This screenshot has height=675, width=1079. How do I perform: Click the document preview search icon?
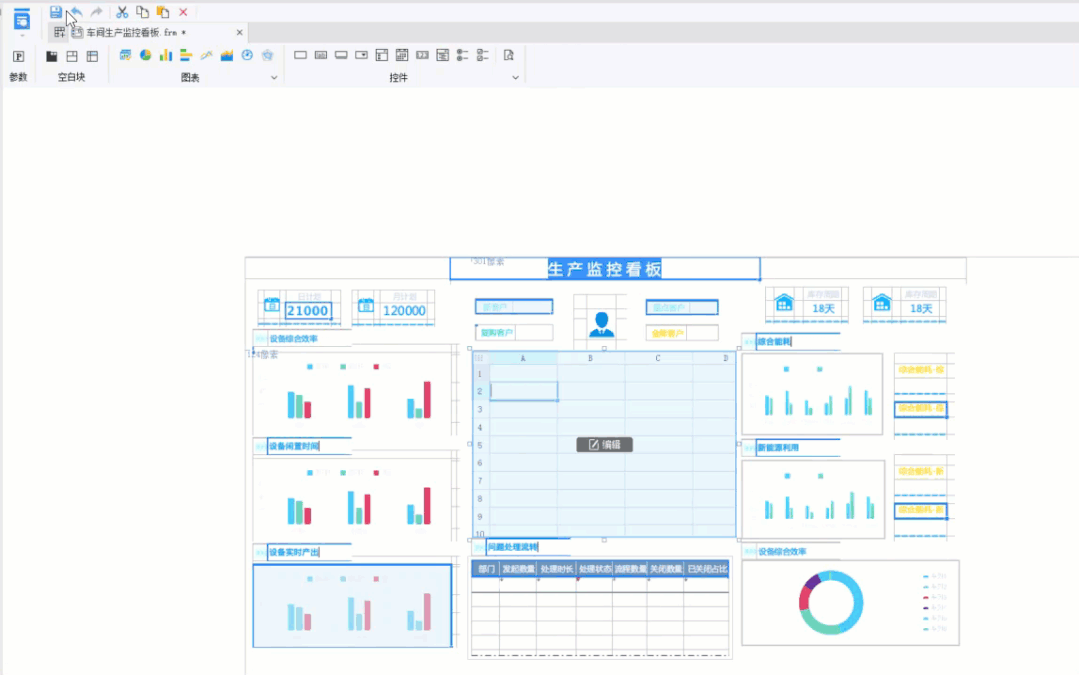pos(509,55)
